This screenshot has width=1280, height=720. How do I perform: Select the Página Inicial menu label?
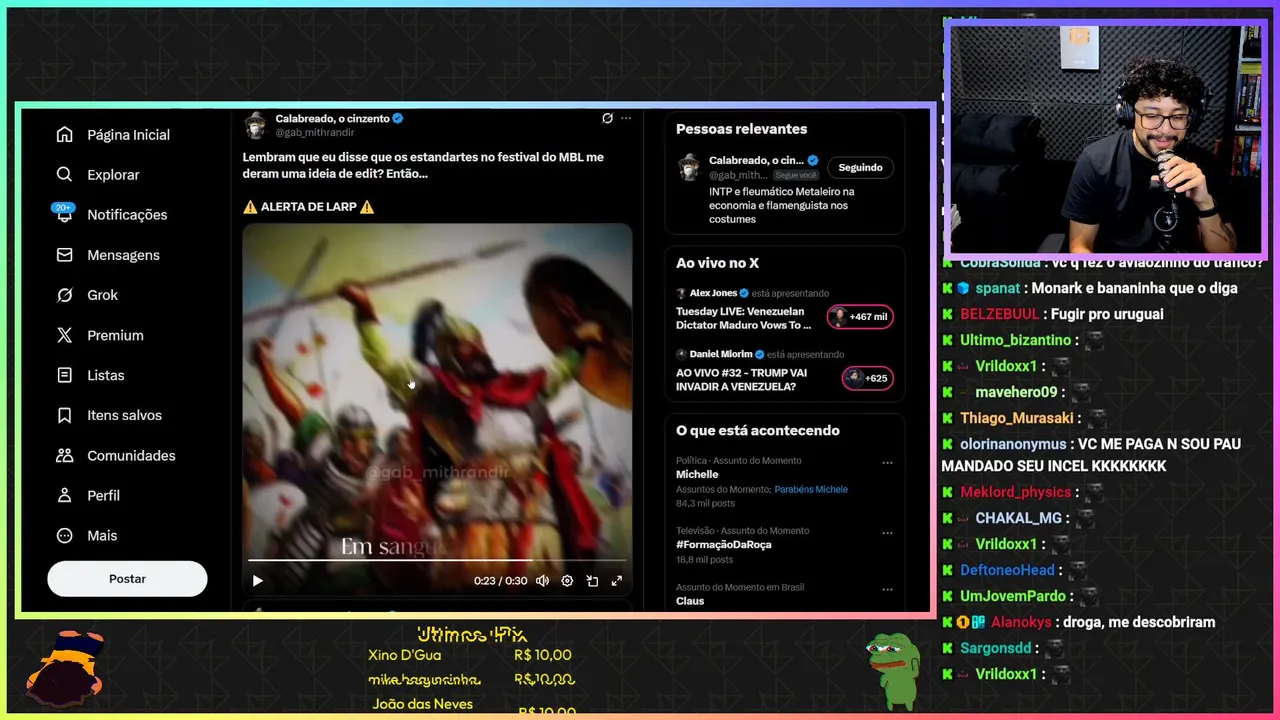(x=128, y=135)
